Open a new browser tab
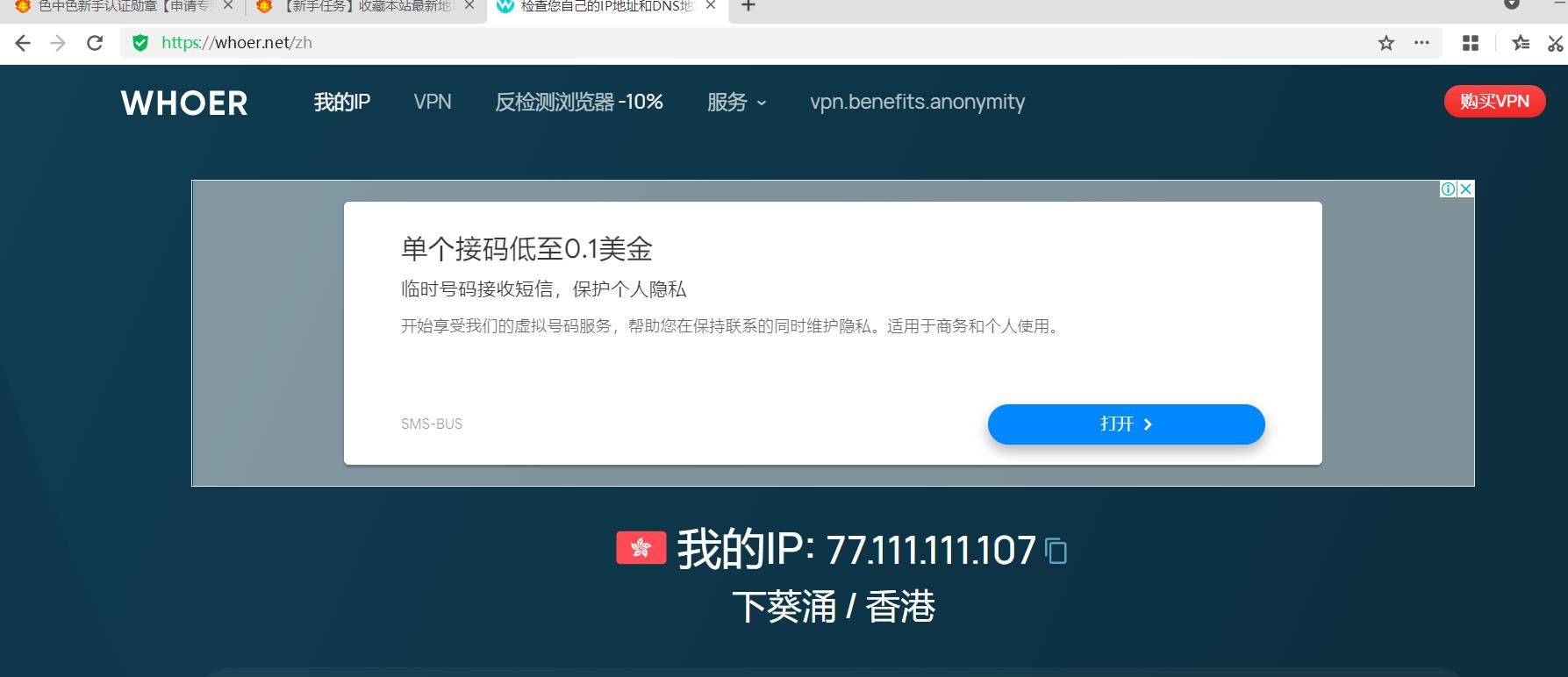This screenshot has width=1568, height=677. 748,6
